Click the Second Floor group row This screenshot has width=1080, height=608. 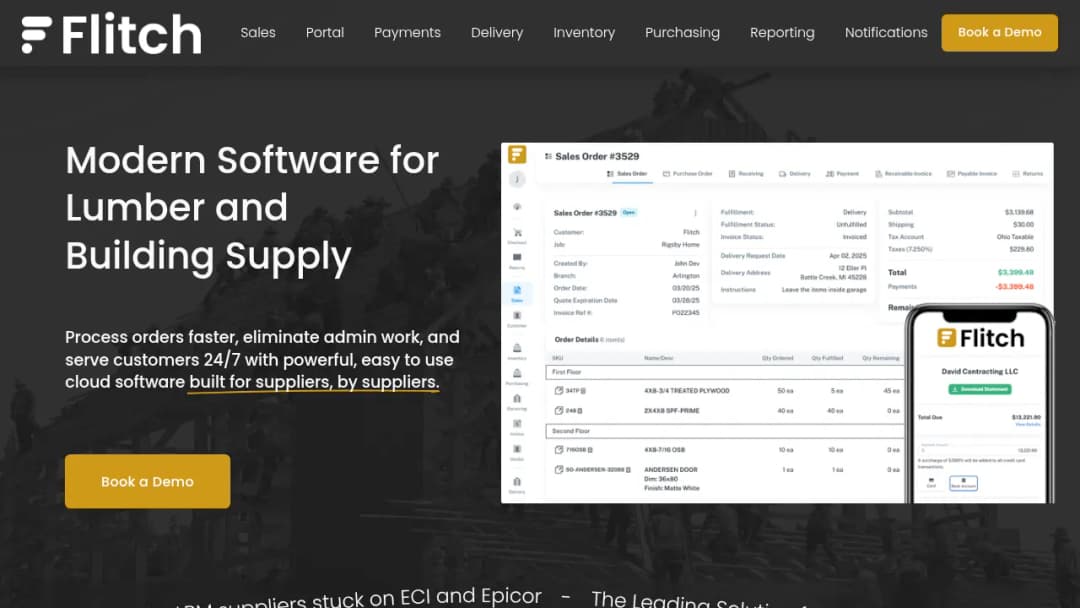(x=725, y=431)
